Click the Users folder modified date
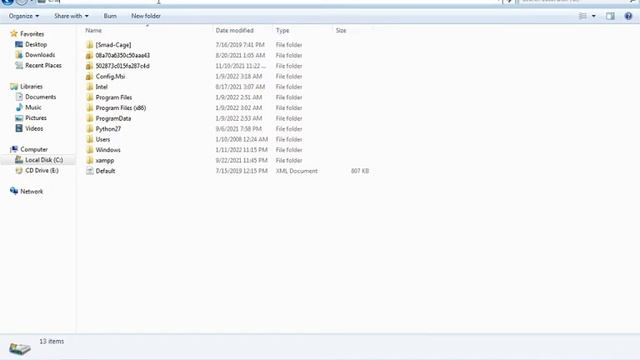Screen dimensions: 640x360 pos(242,139)
